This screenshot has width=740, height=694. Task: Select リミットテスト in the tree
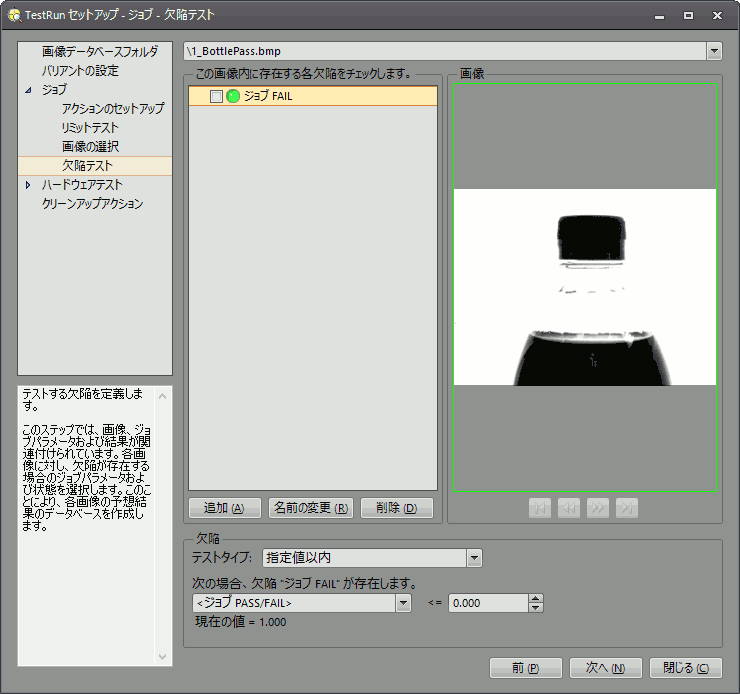click(x=90, y=128)
